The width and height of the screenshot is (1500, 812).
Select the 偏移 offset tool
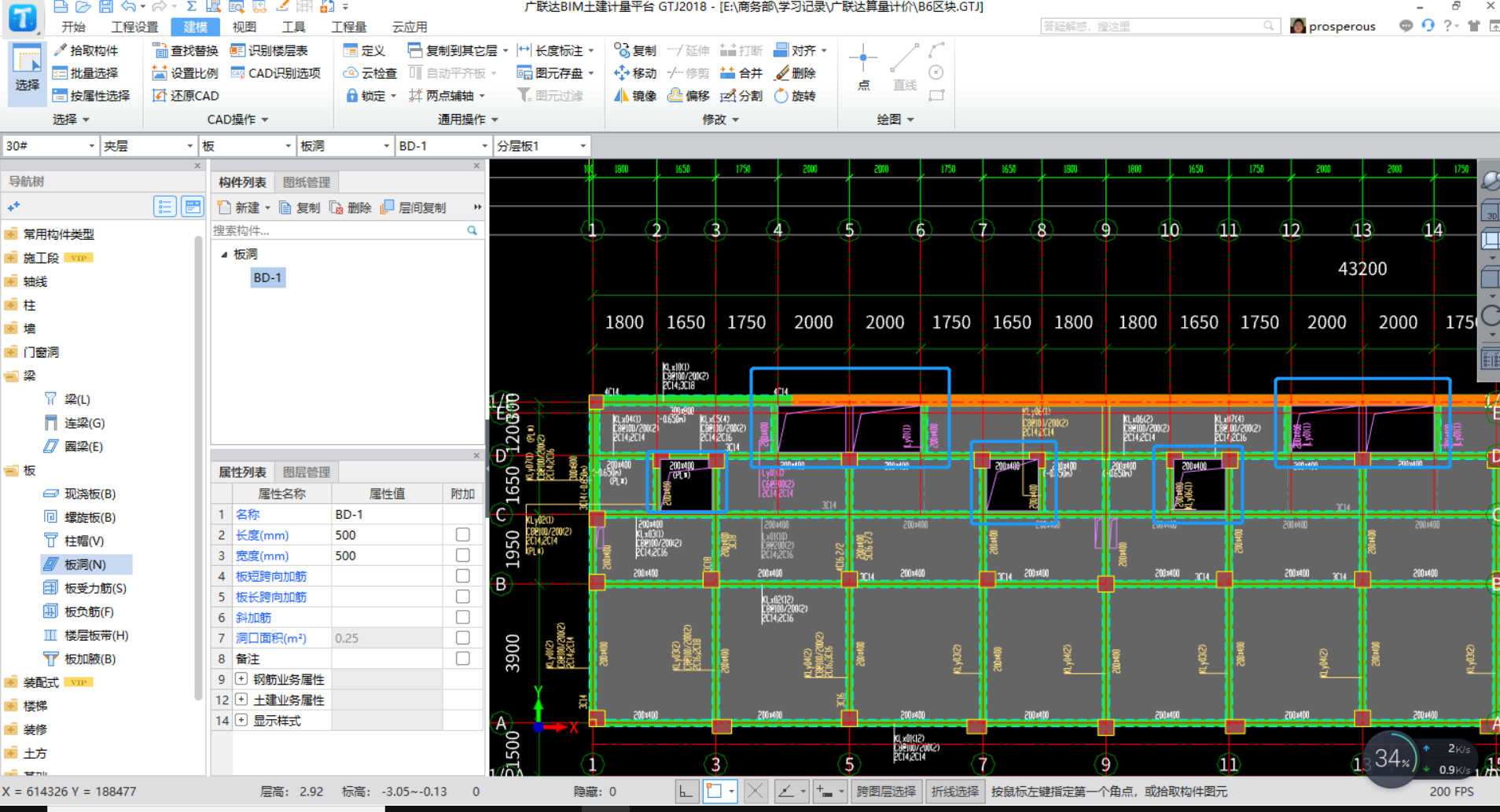pos(688,96)
